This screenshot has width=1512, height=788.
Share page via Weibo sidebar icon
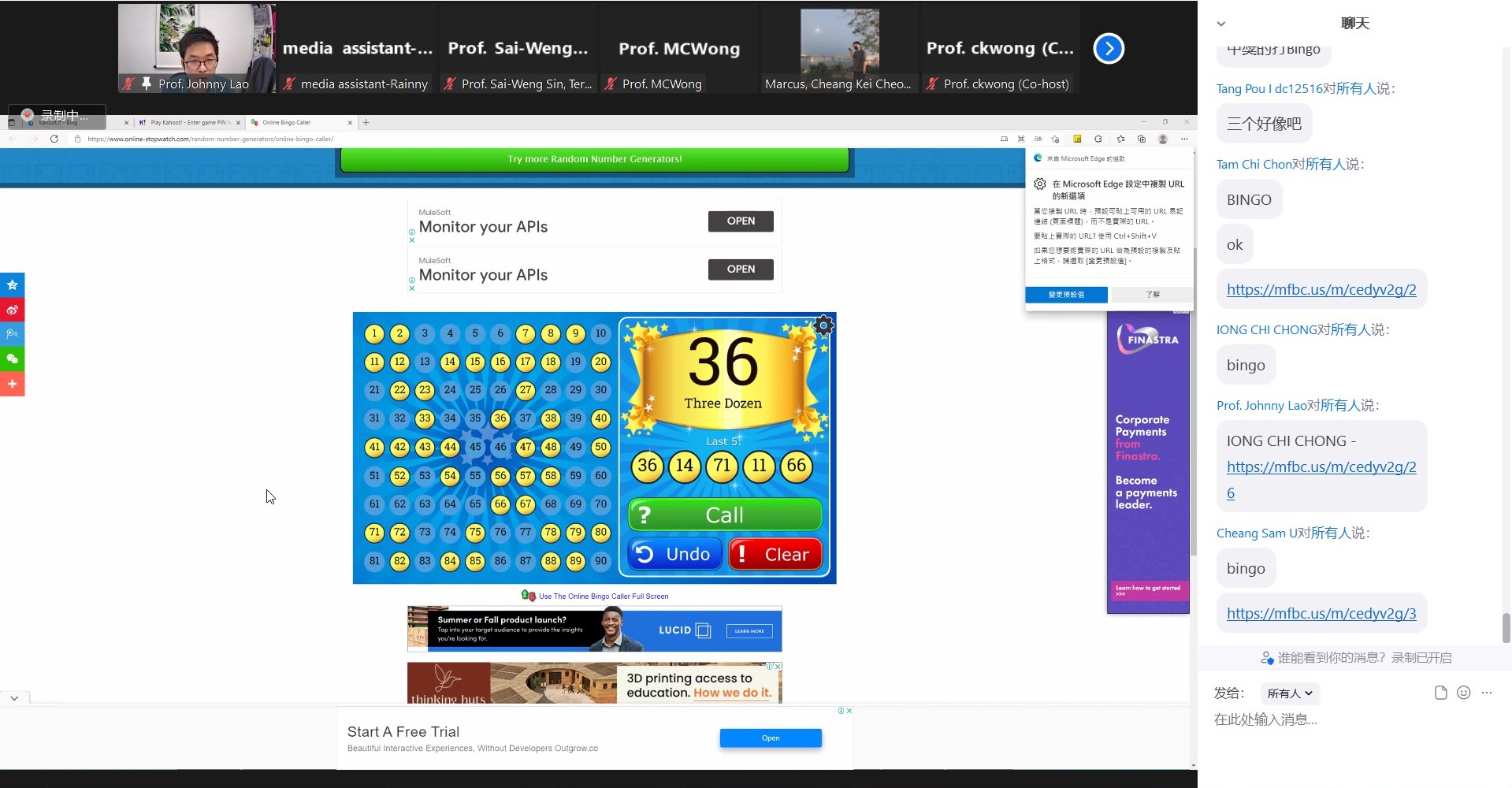coord(12,310)
